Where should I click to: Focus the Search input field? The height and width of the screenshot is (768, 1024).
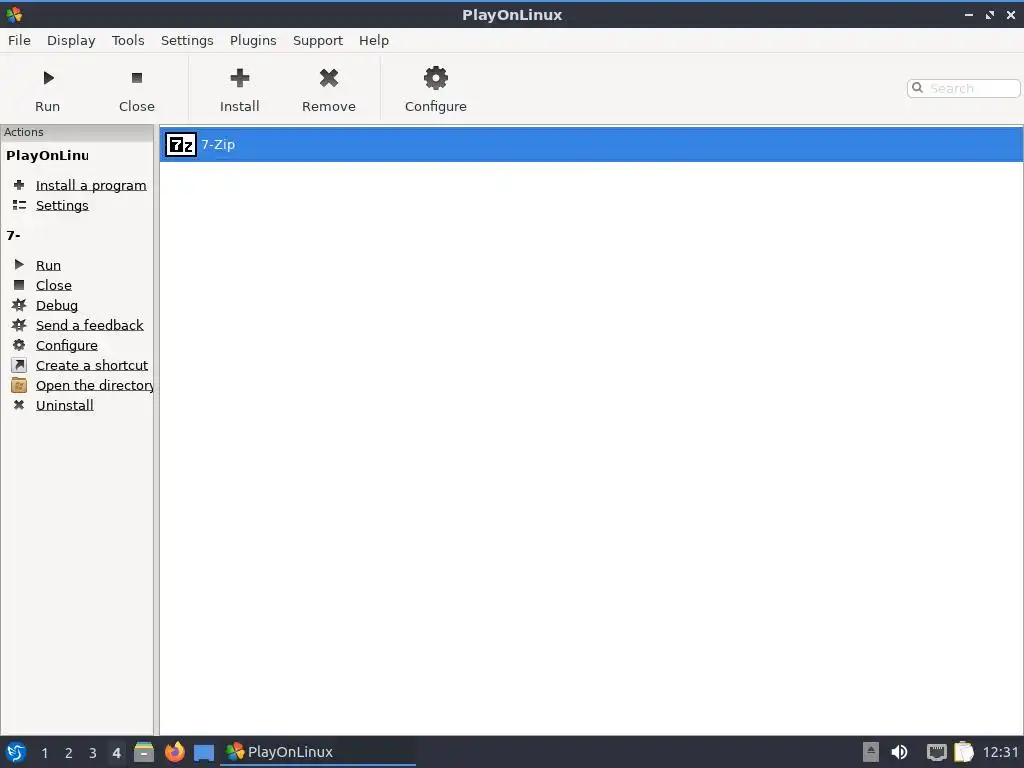[x=963, y=88]
